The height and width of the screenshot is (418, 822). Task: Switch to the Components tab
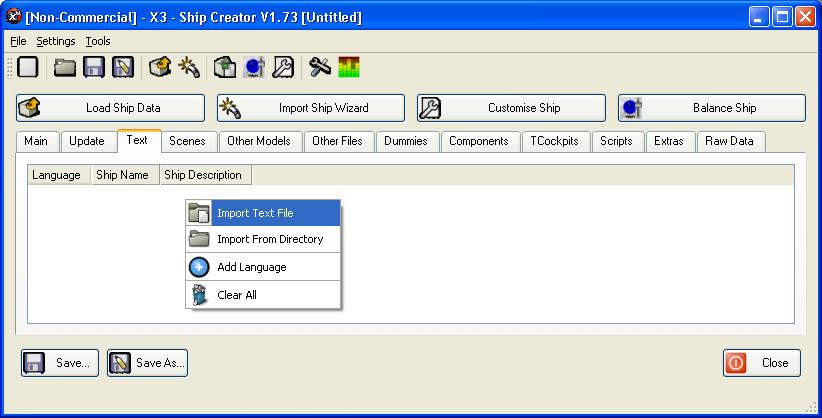coord(479,141)
